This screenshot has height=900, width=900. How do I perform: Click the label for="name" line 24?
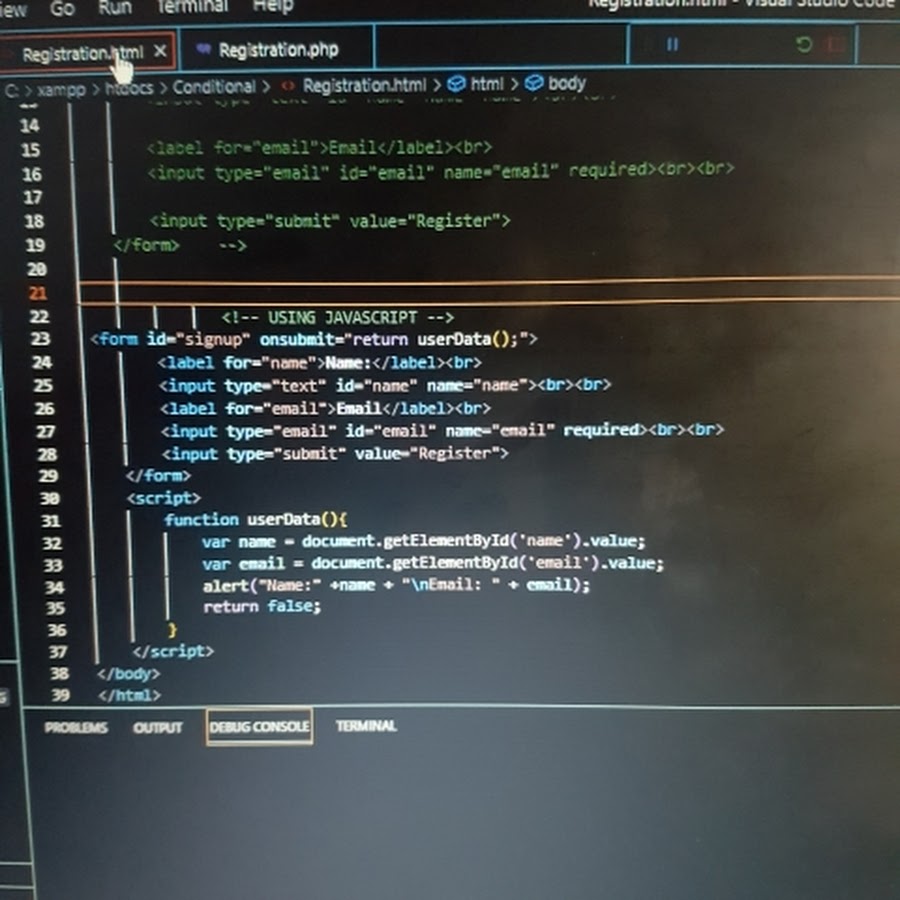pyautogui.click(x=320, y=363)
